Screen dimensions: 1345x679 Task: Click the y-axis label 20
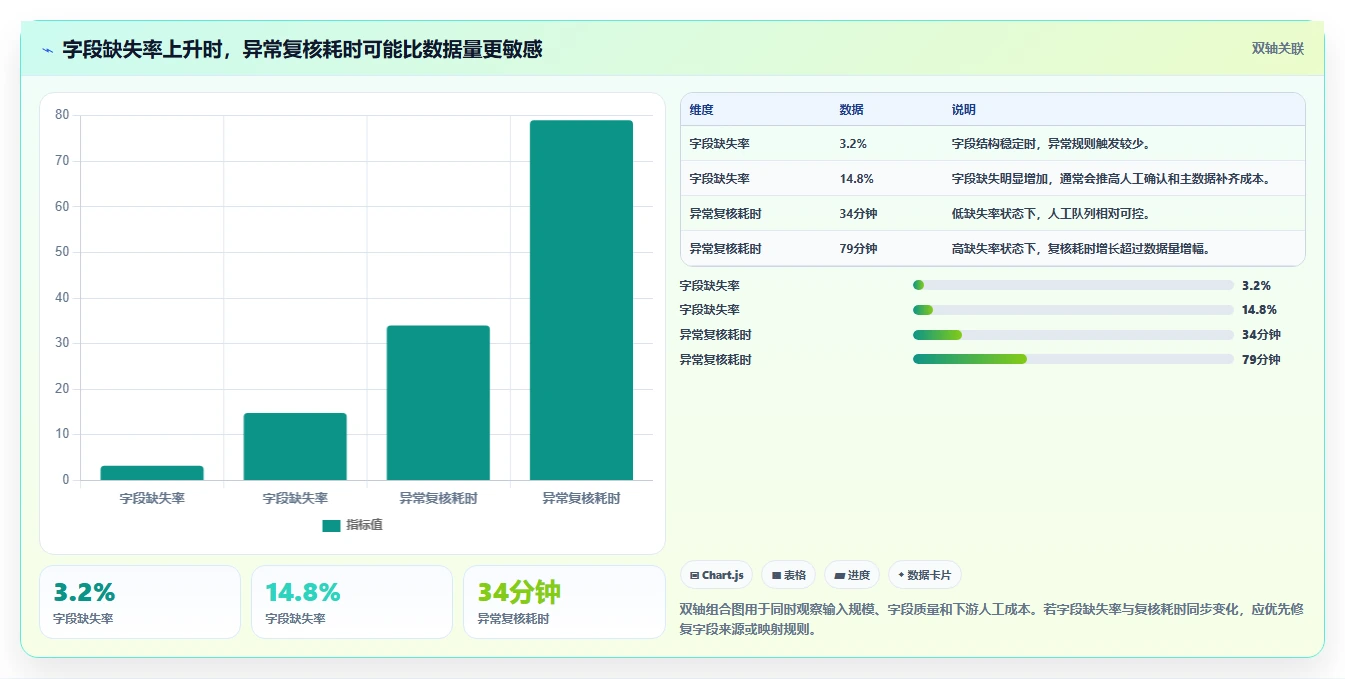click(62, 389)
